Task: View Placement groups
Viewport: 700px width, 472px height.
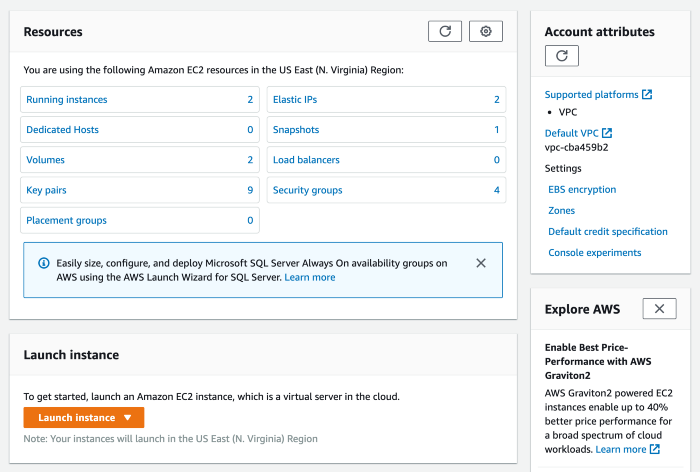Action: [66, 220]
